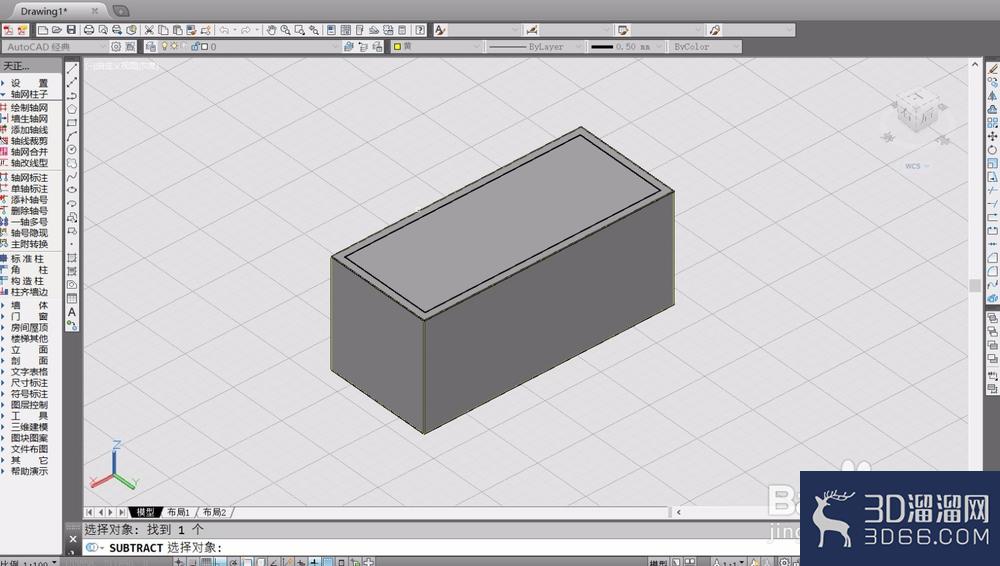1000x566 pixels.
Task: Switch to the 模型 tab
Action: pos(145,512)
